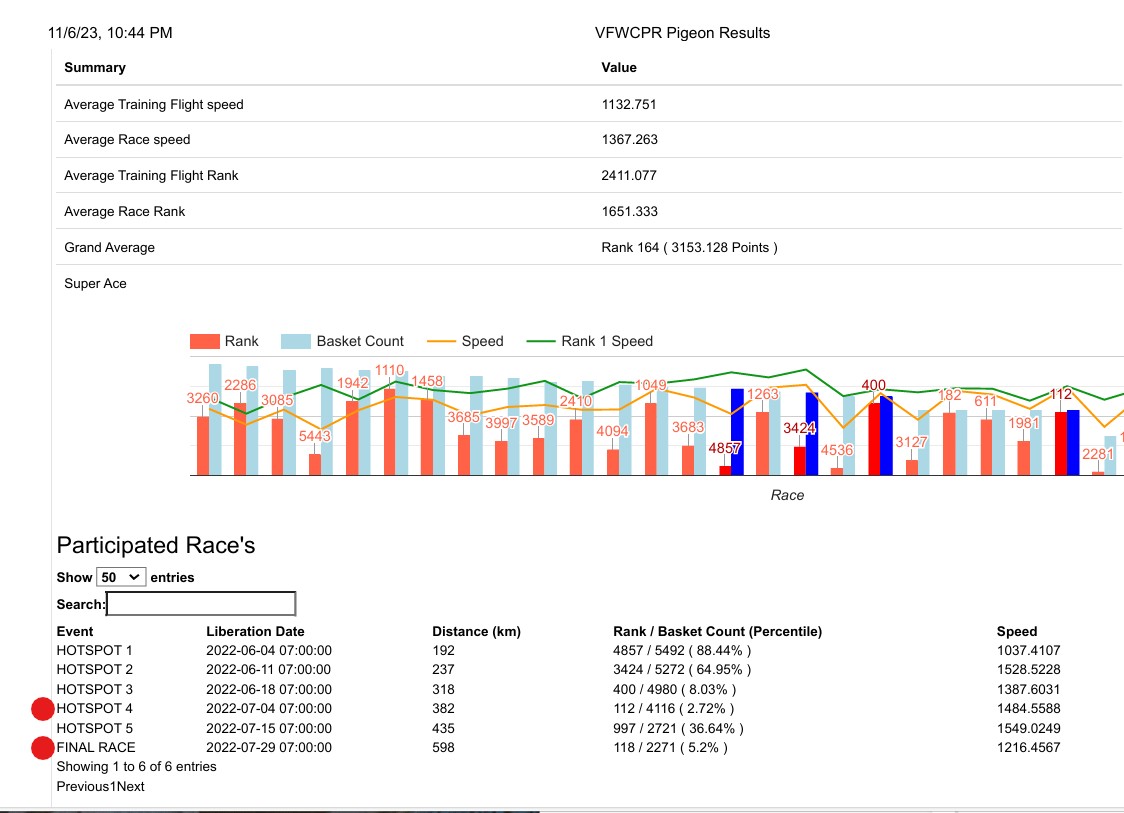Viewport: 1124px width, 813px height.
Task: Go to Previous page of entries
Action: click(x=83, y=786)
